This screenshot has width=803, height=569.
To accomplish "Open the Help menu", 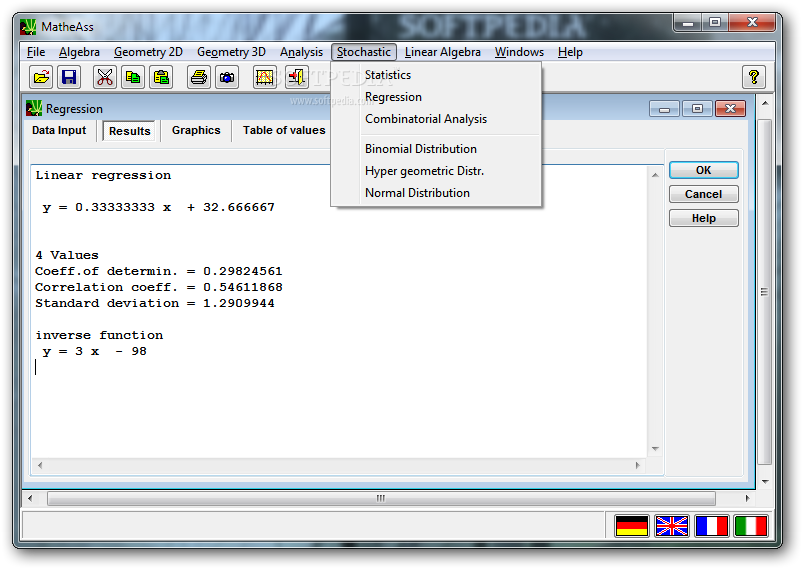I will (x=570, y=52).
